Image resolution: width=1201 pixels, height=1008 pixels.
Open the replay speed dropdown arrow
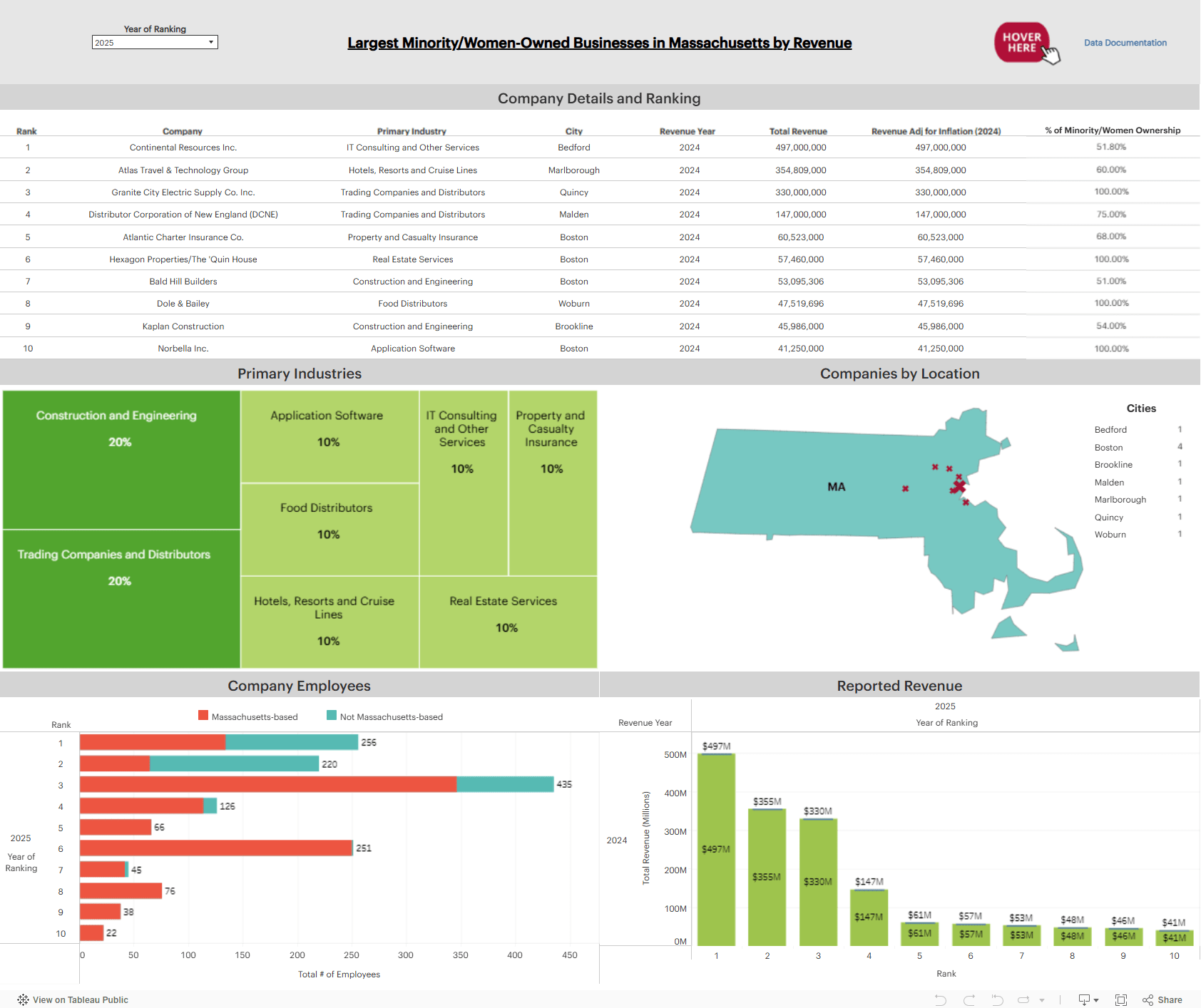[1041, 999]
